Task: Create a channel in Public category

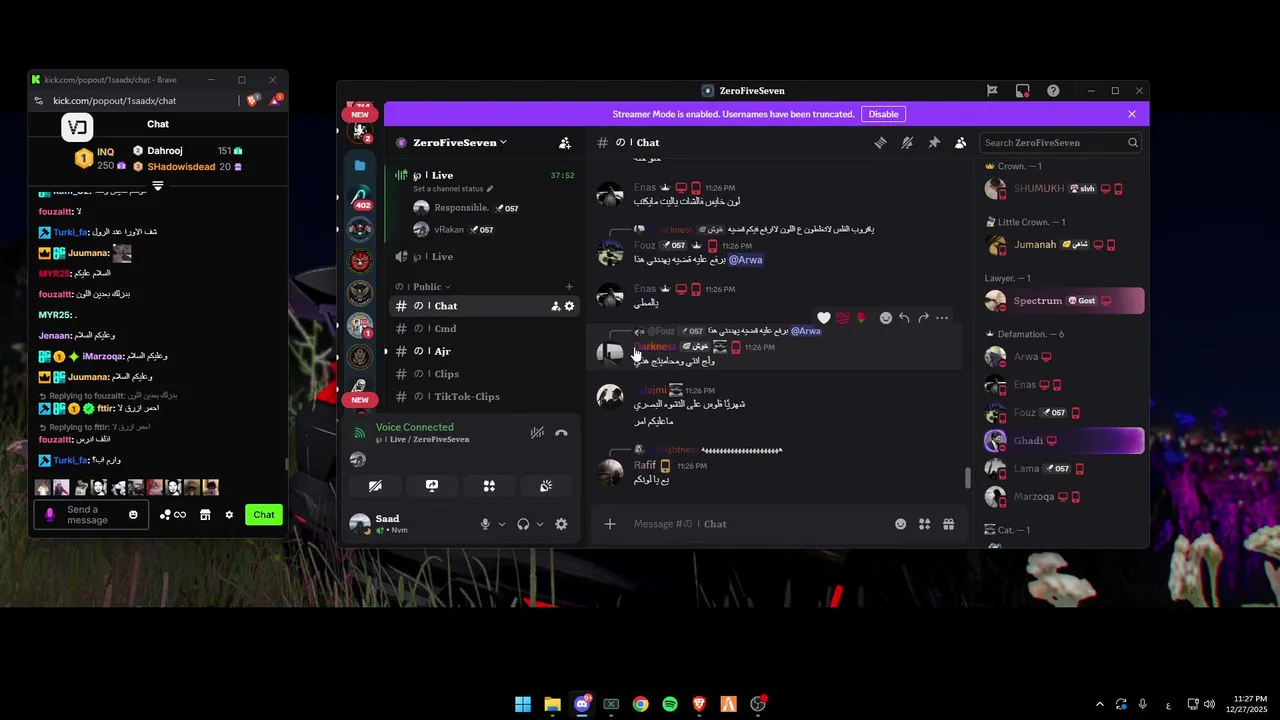Action: [569, 287]
